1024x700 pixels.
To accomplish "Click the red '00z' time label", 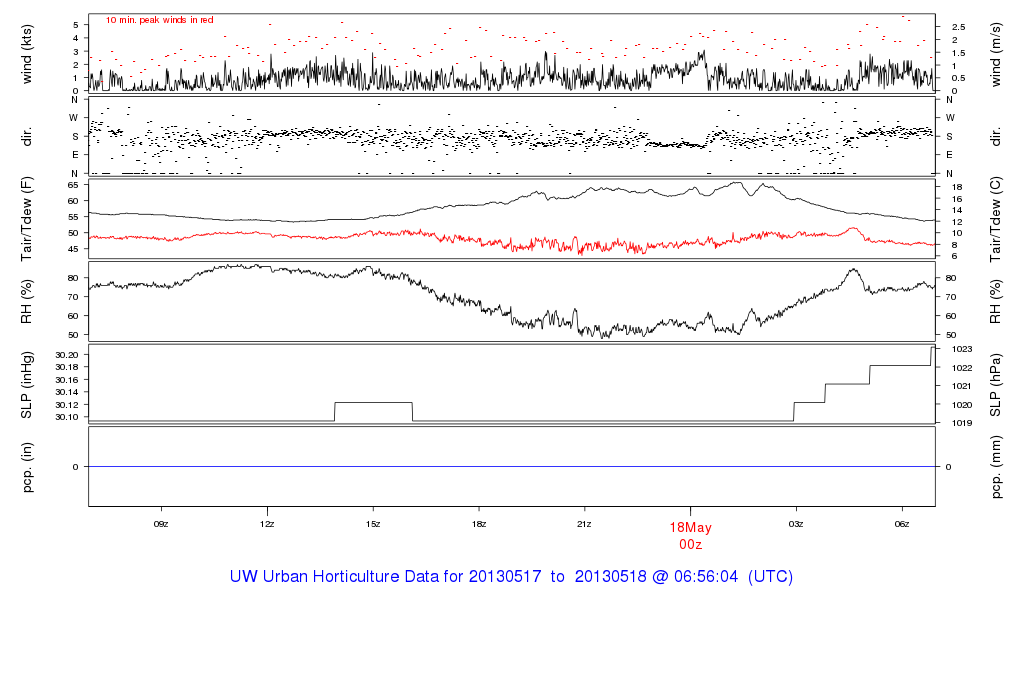I will pos(690,545).
